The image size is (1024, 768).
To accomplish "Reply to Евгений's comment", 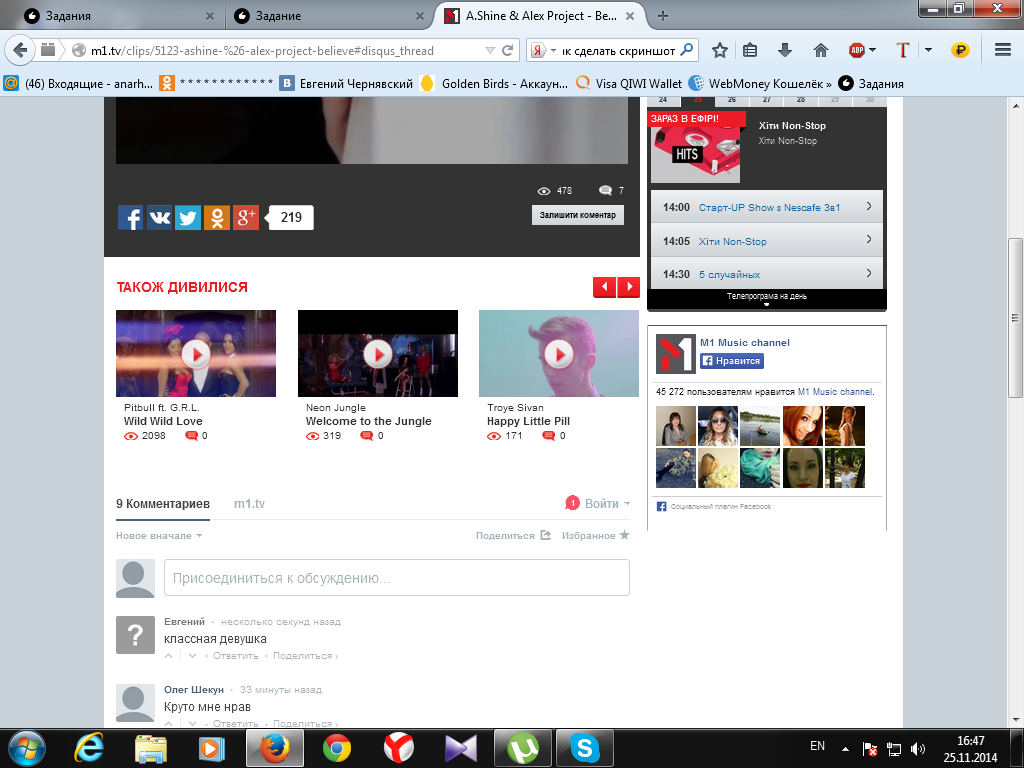I will [x=236, y=656].
